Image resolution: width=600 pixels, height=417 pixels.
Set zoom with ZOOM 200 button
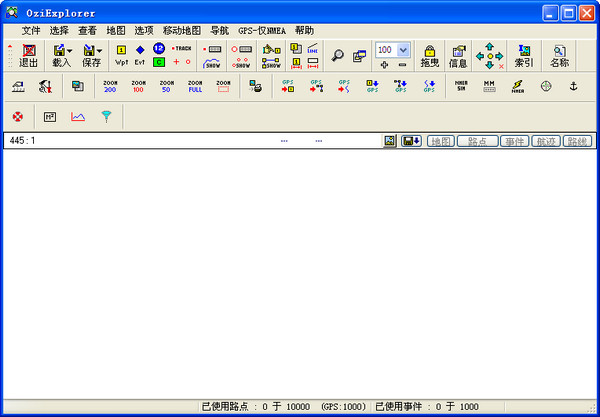click(x=110, y=87)
